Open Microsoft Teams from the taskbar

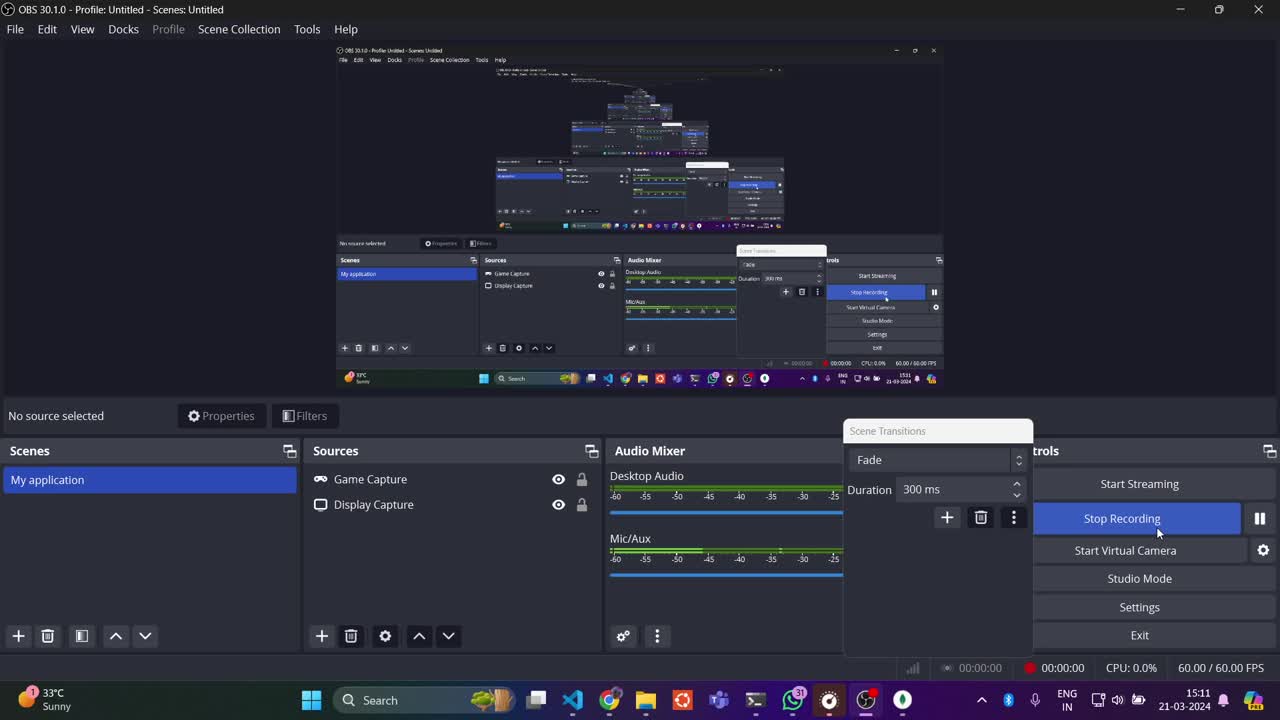719,700
